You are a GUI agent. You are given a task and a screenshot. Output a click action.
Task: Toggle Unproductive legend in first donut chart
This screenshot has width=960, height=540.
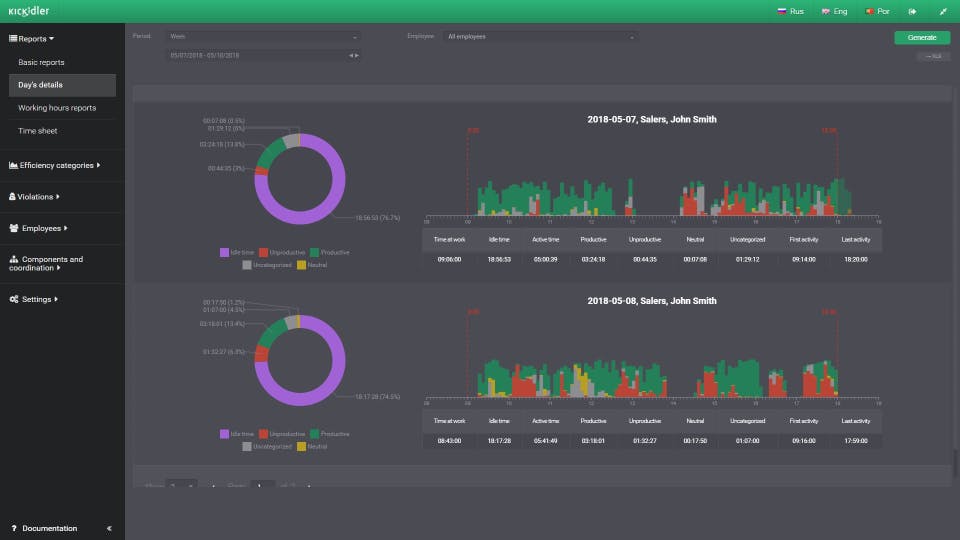[x=279, y=252]
